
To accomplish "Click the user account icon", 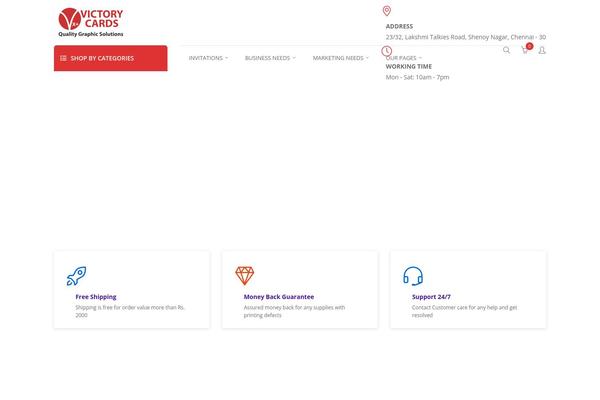I will click(x=542, y=50).
